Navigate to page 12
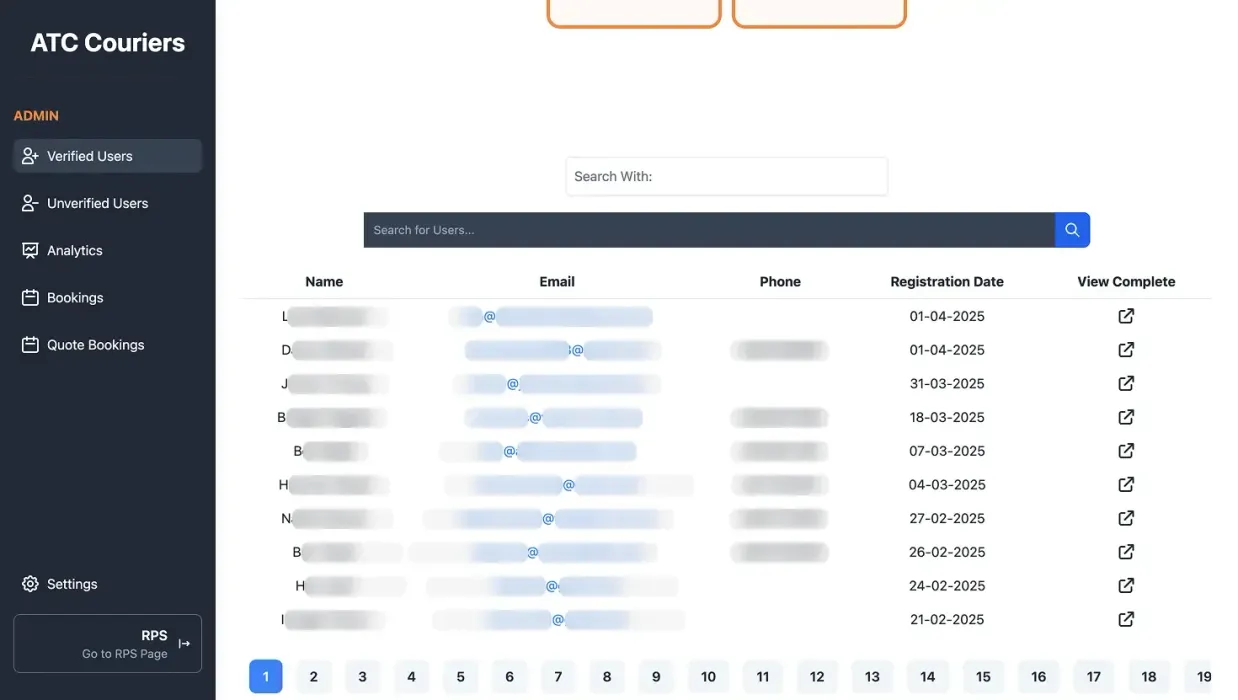Screen dimensions: 1238x700 tap(817, 677)
